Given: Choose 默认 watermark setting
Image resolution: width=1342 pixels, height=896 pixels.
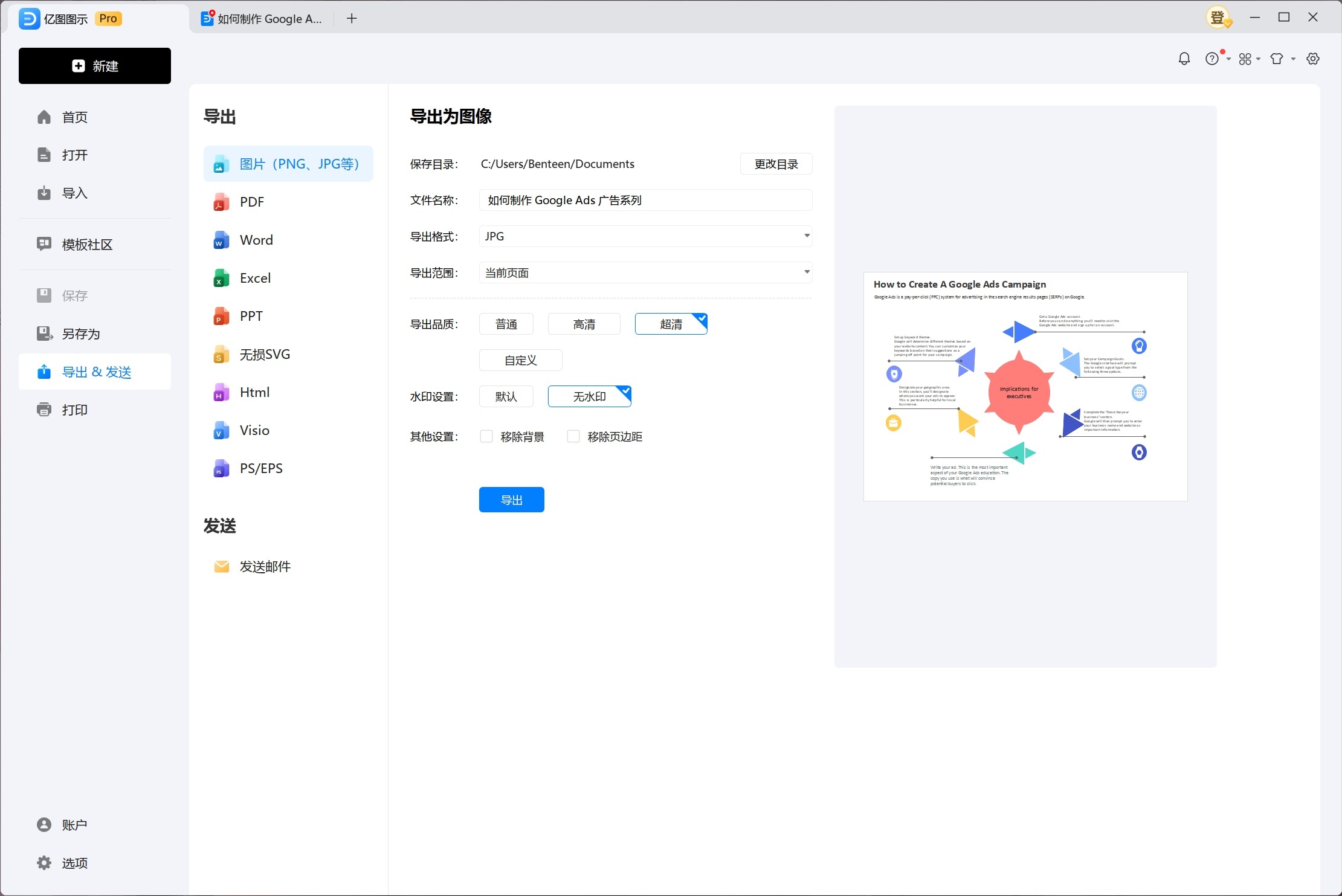Looking at the screenshot, I should [x=506, y=396].
